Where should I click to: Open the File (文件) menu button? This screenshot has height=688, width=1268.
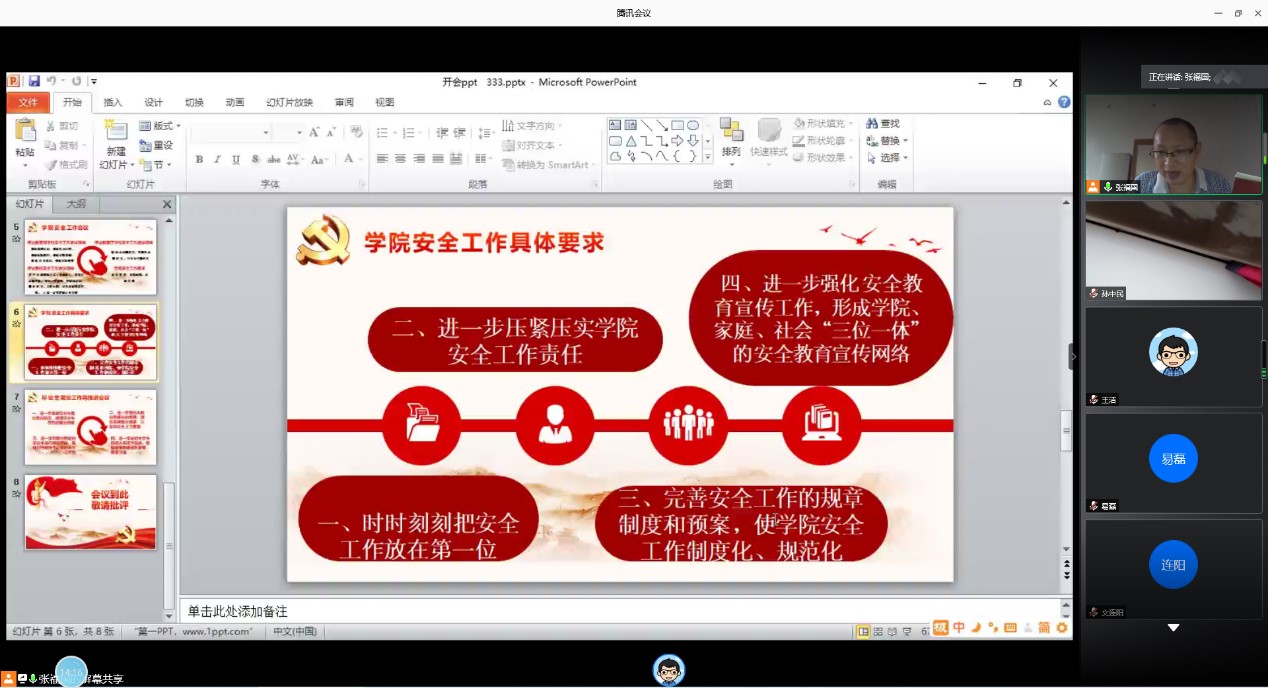point(28,102)
